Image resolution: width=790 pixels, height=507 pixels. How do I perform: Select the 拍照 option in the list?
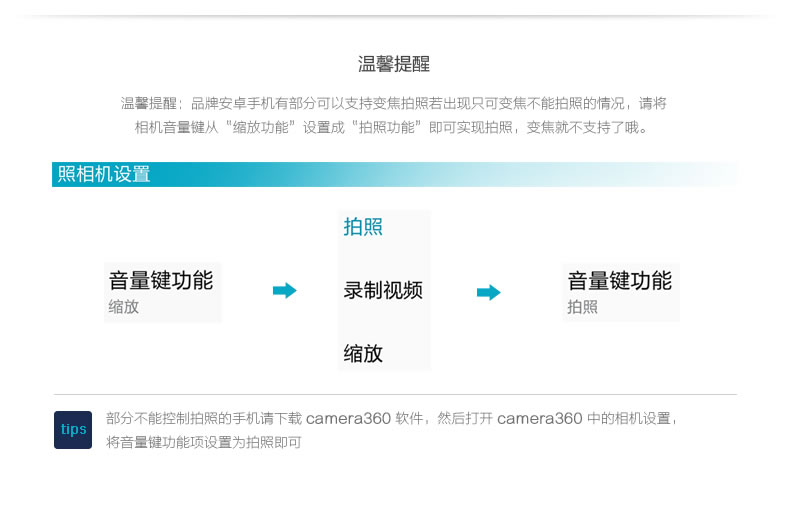(363, 227)
